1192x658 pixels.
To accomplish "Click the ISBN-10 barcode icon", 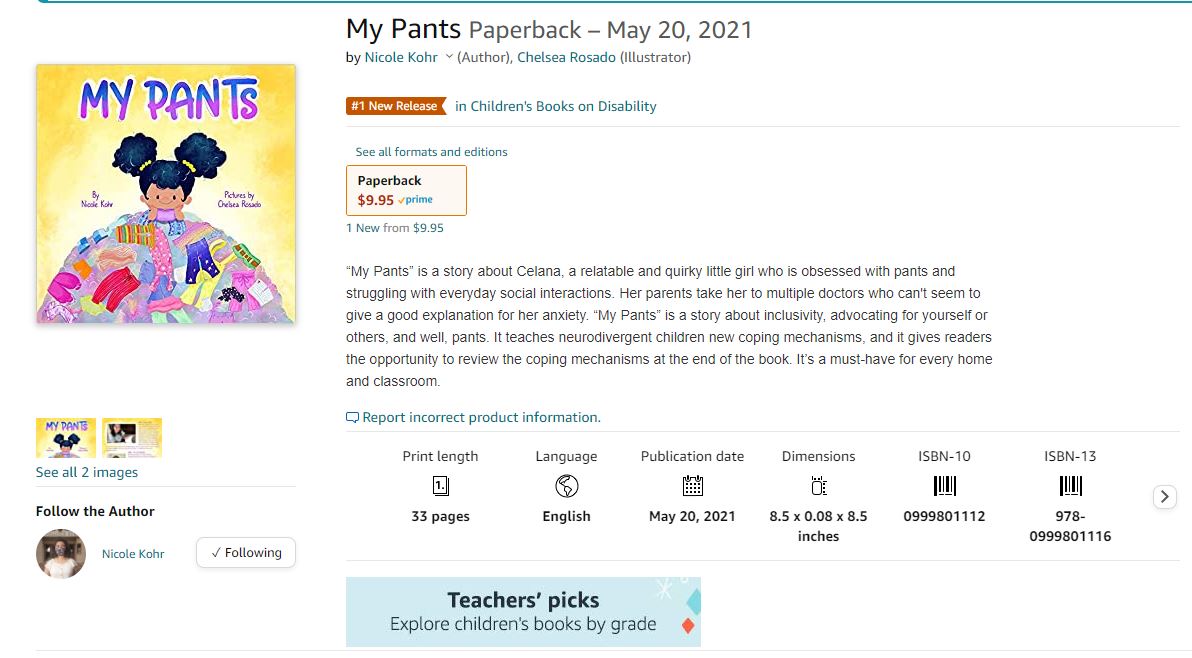I will point(944,487).
